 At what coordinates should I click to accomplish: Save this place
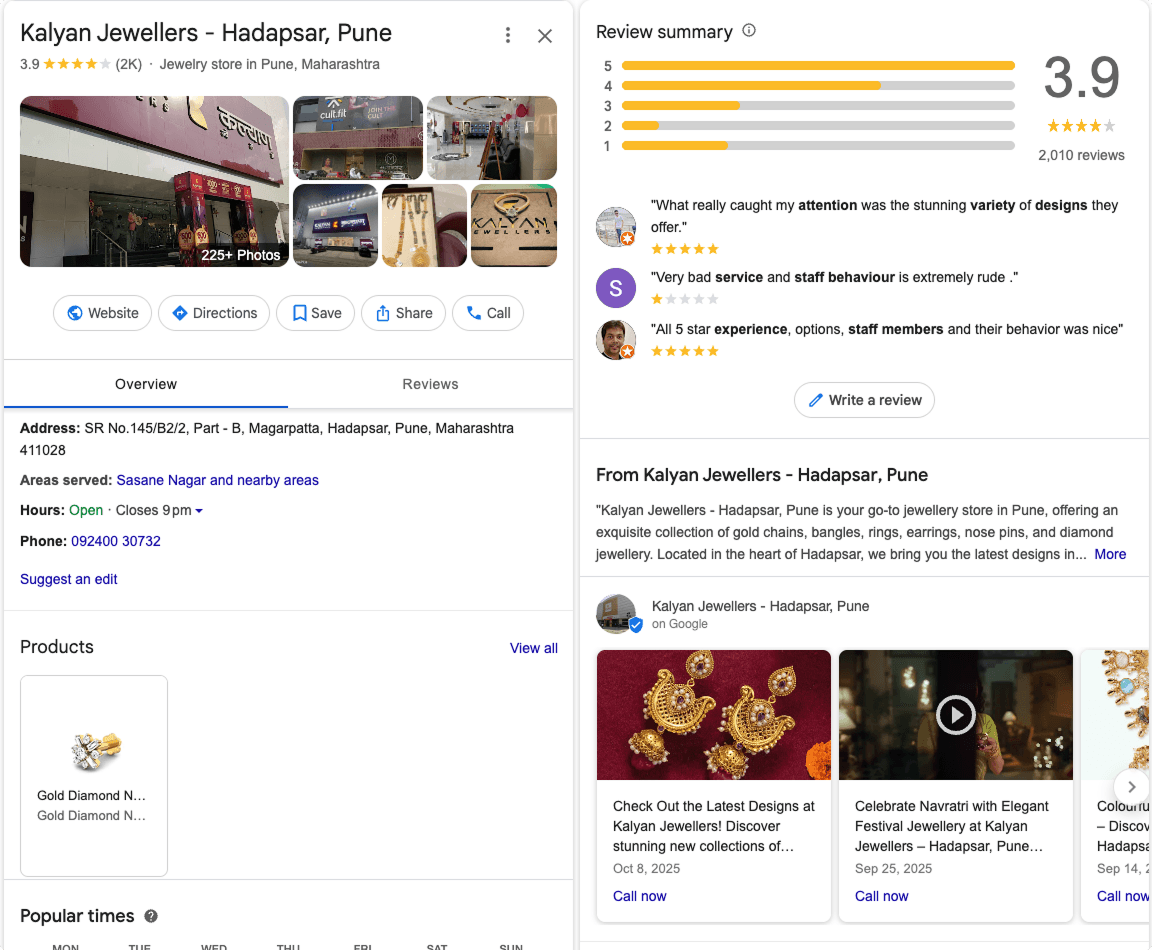coord(315,313)
